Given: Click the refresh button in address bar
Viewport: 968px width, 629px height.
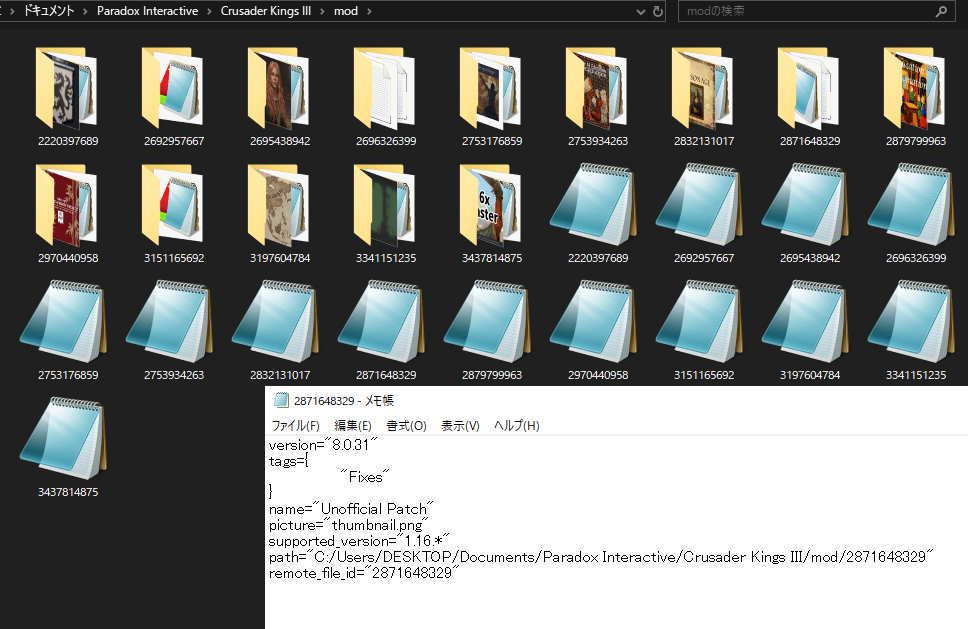Looking at the screenshot, I should (x=658, y=11).
